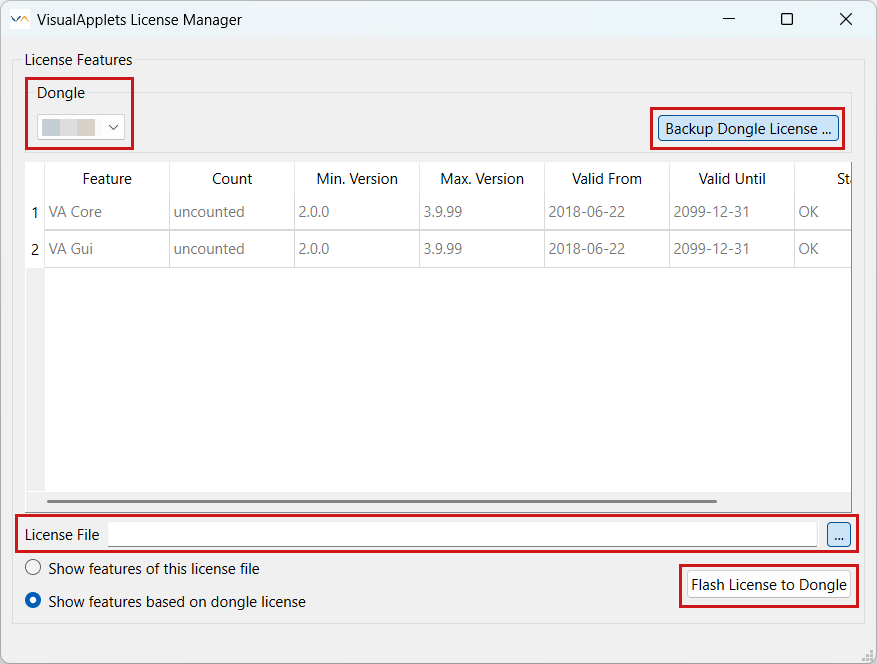Focus the License File input field
The image size is (877, 664).
(462, 534)
